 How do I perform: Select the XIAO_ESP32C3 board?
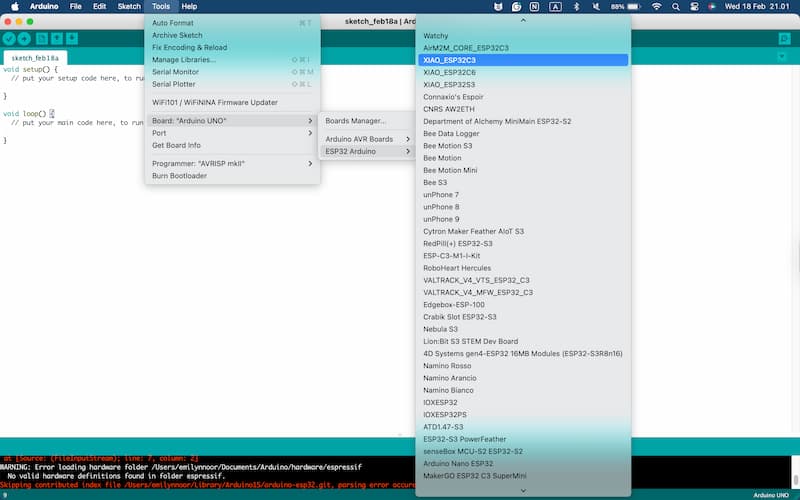[x=523, y=60]
